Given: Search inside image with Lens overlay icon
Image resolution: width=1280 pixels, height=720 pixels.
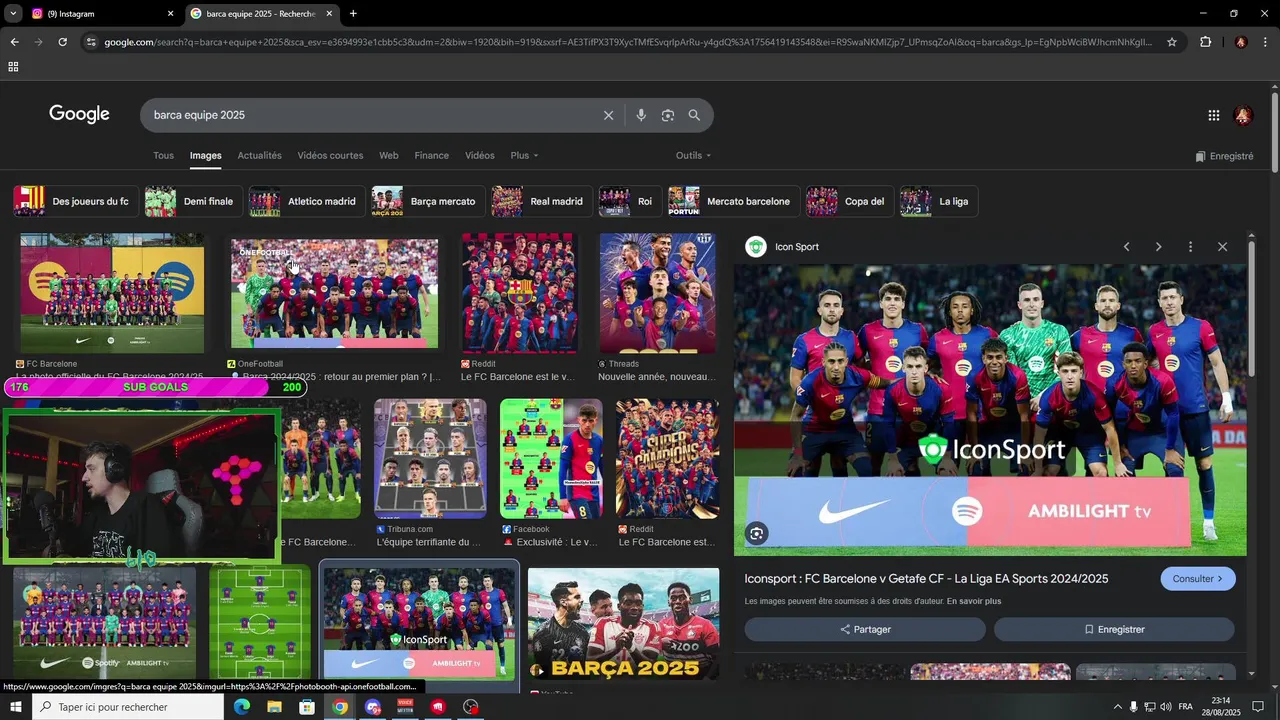Looking at the screenshot, I should 757,534.
